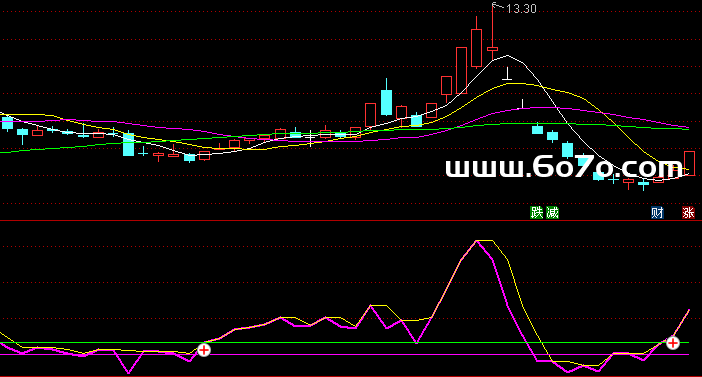Click the white cross cursor on the candles
Image resolution: width=702 pixels, height=377 pixels.
(x=311, y=138)
